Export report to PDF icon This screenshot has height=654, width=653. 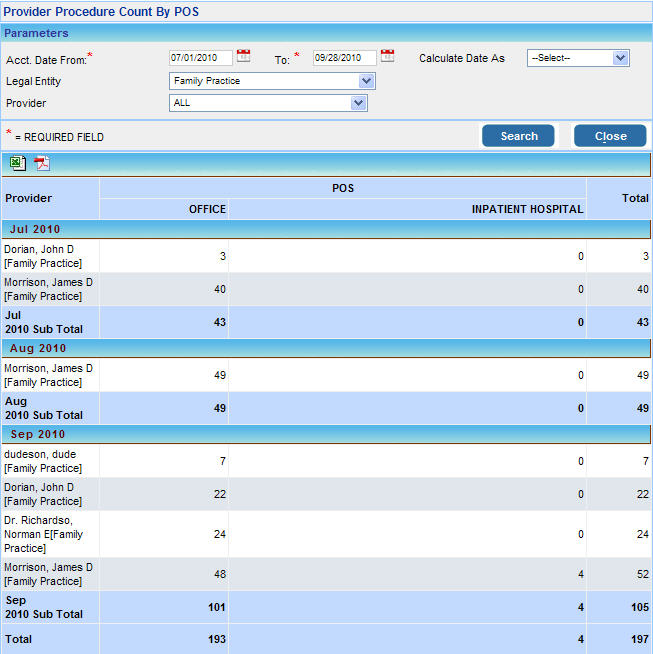(x=42, y=164)
